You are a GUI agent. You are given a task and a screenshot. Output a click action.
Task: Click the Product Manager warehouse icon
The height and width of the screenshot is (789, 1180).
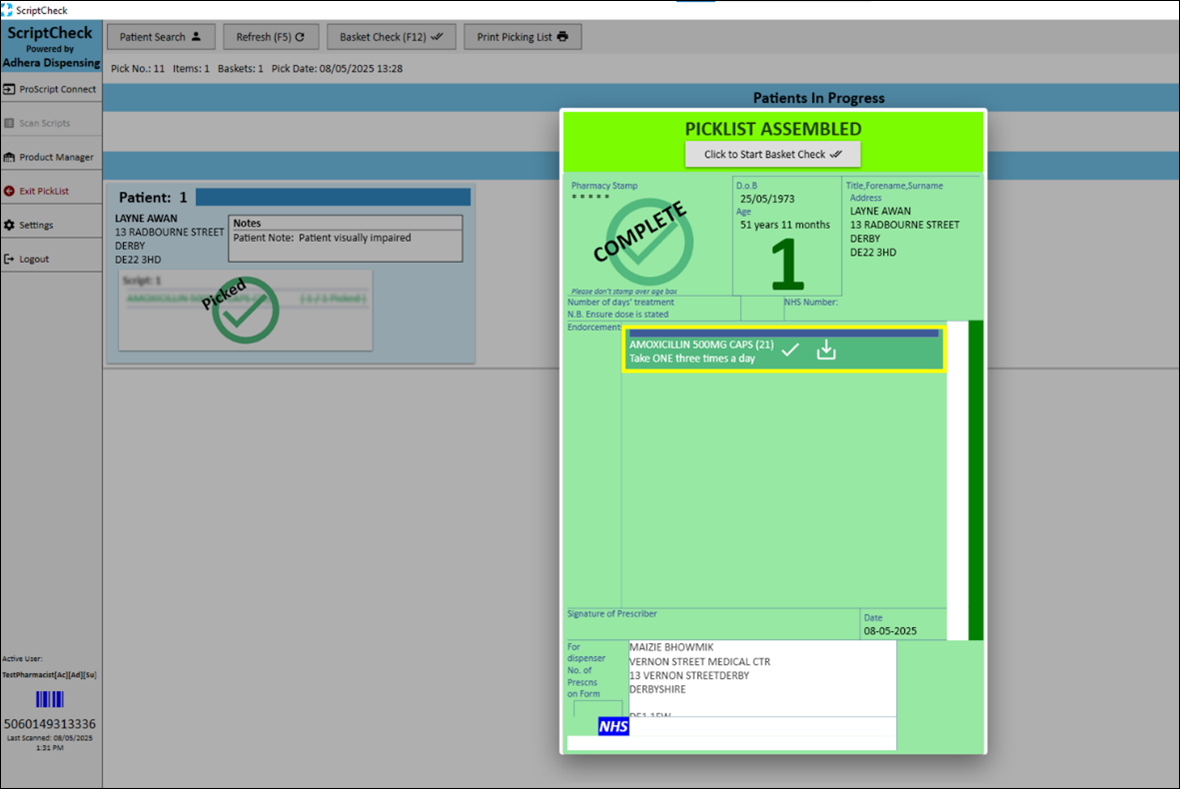[x=9, y=157]
